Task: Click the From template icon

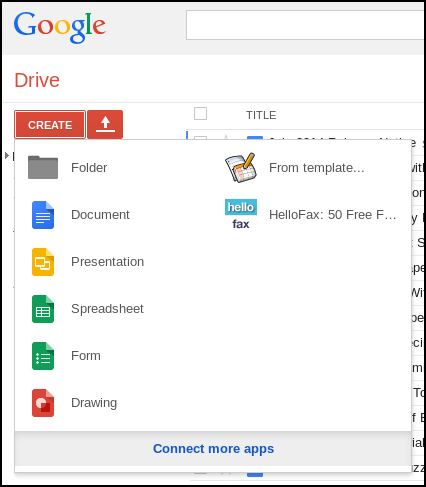Action: pos(241,167)
